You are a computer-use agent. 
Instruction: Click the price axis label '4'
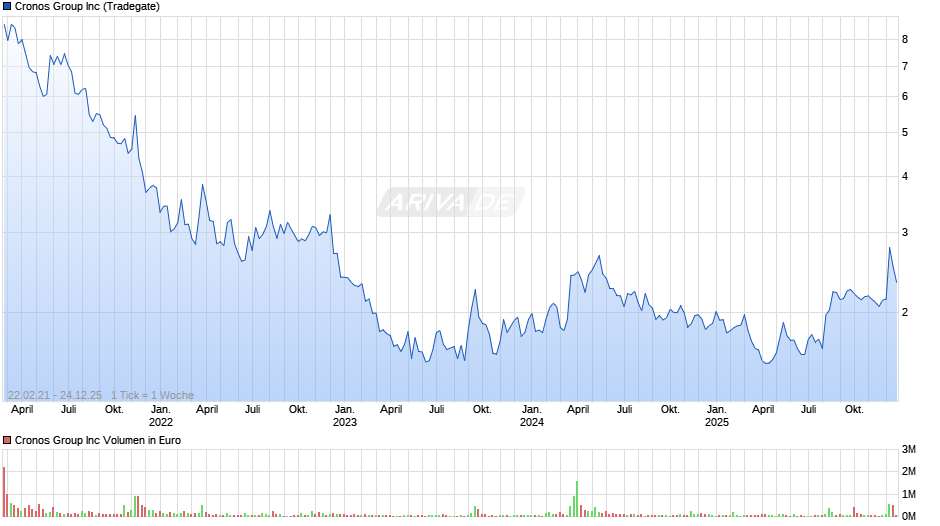coord(905,176)
